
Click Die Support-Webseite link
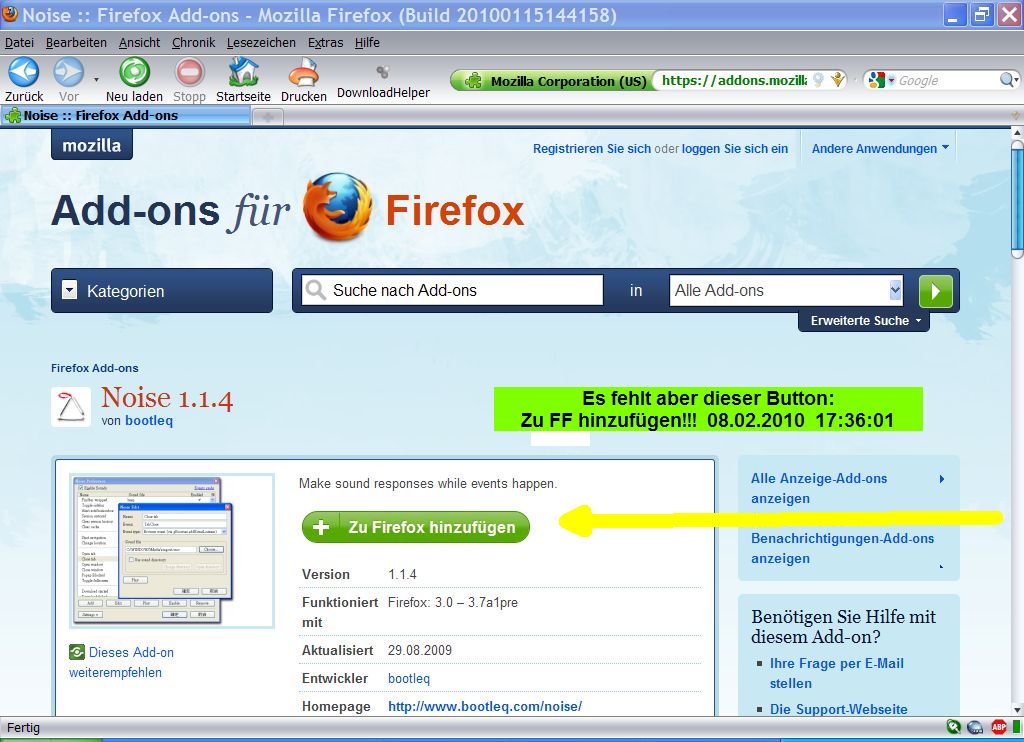[839, 709]
